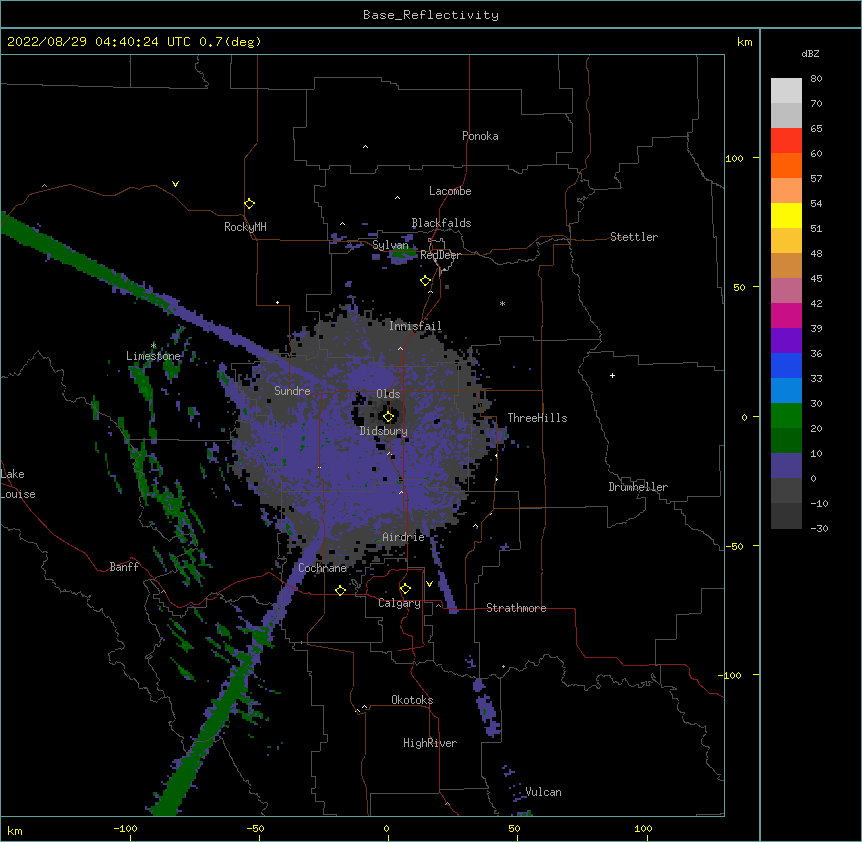
Task: Click the yellow v marker east of Calgary's diamond
Action: pyautogui.click(x=429, y=584)
